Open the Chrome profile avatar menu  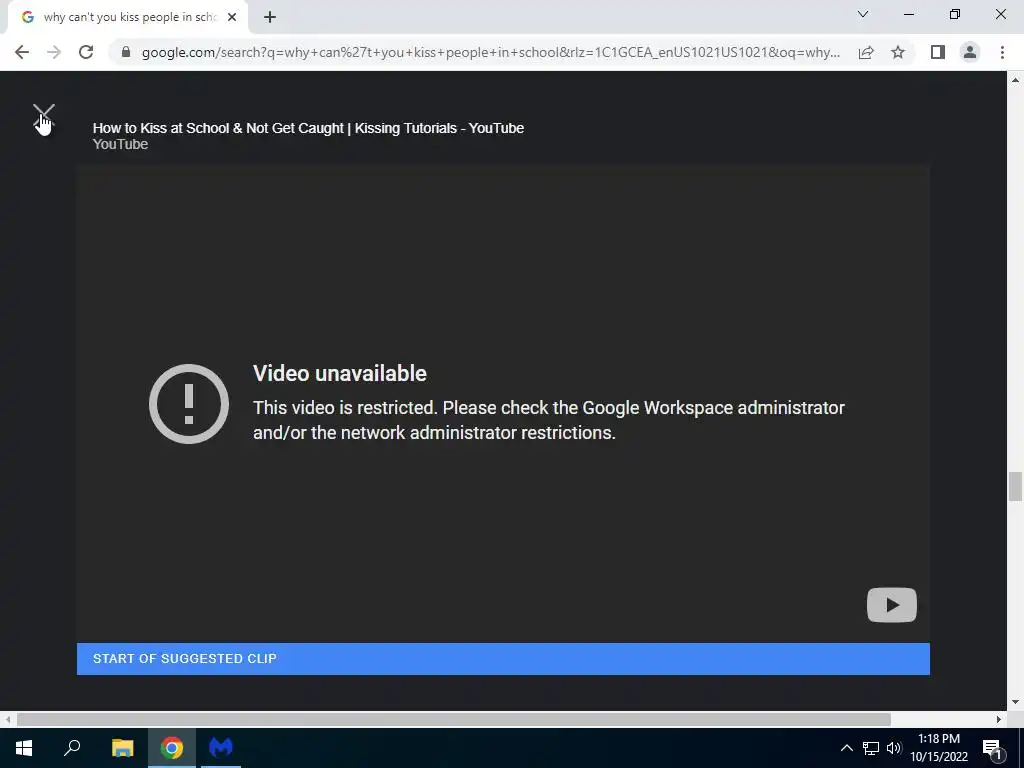(x=970, y=52)
